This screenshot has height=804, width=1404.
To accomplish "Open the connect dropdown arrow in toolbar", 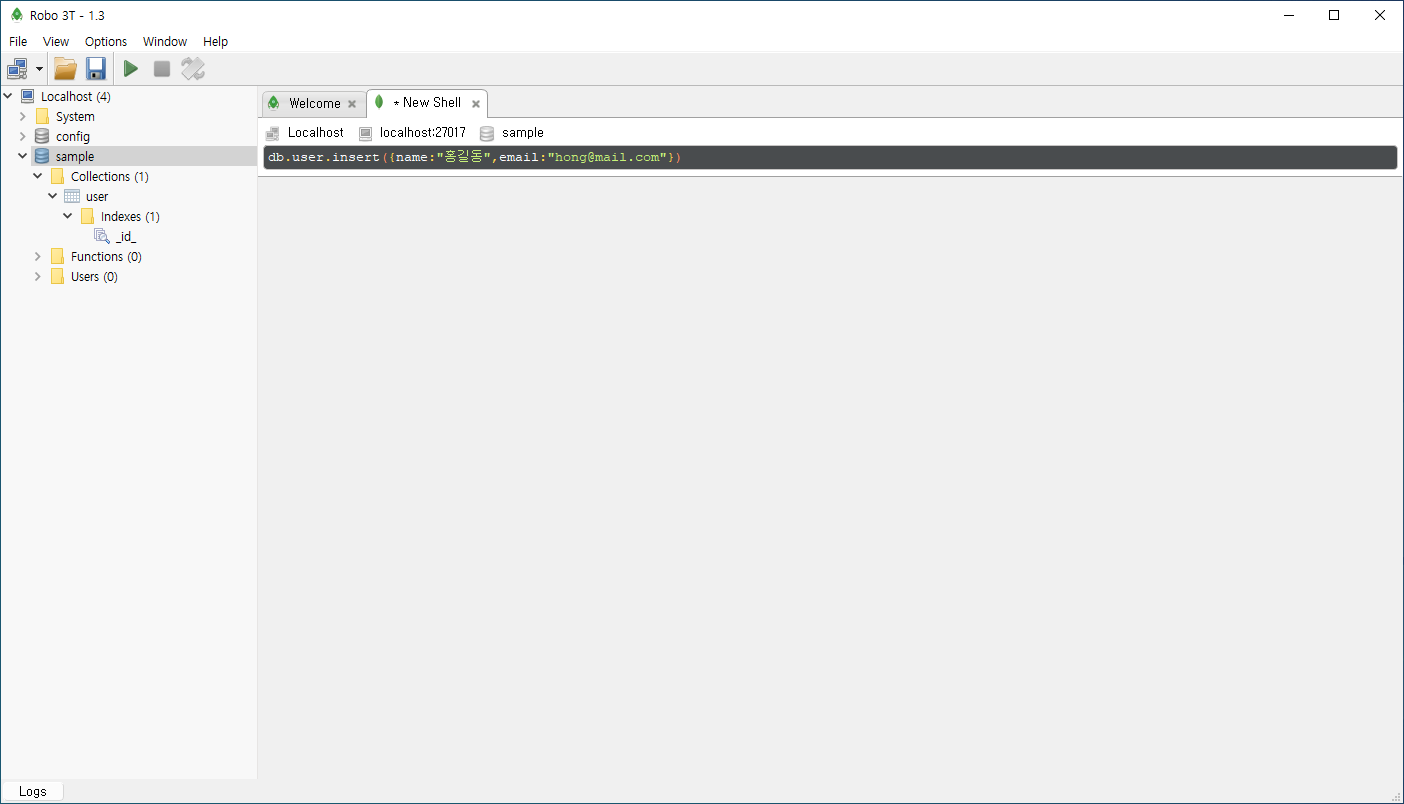I will coord(39,69).
